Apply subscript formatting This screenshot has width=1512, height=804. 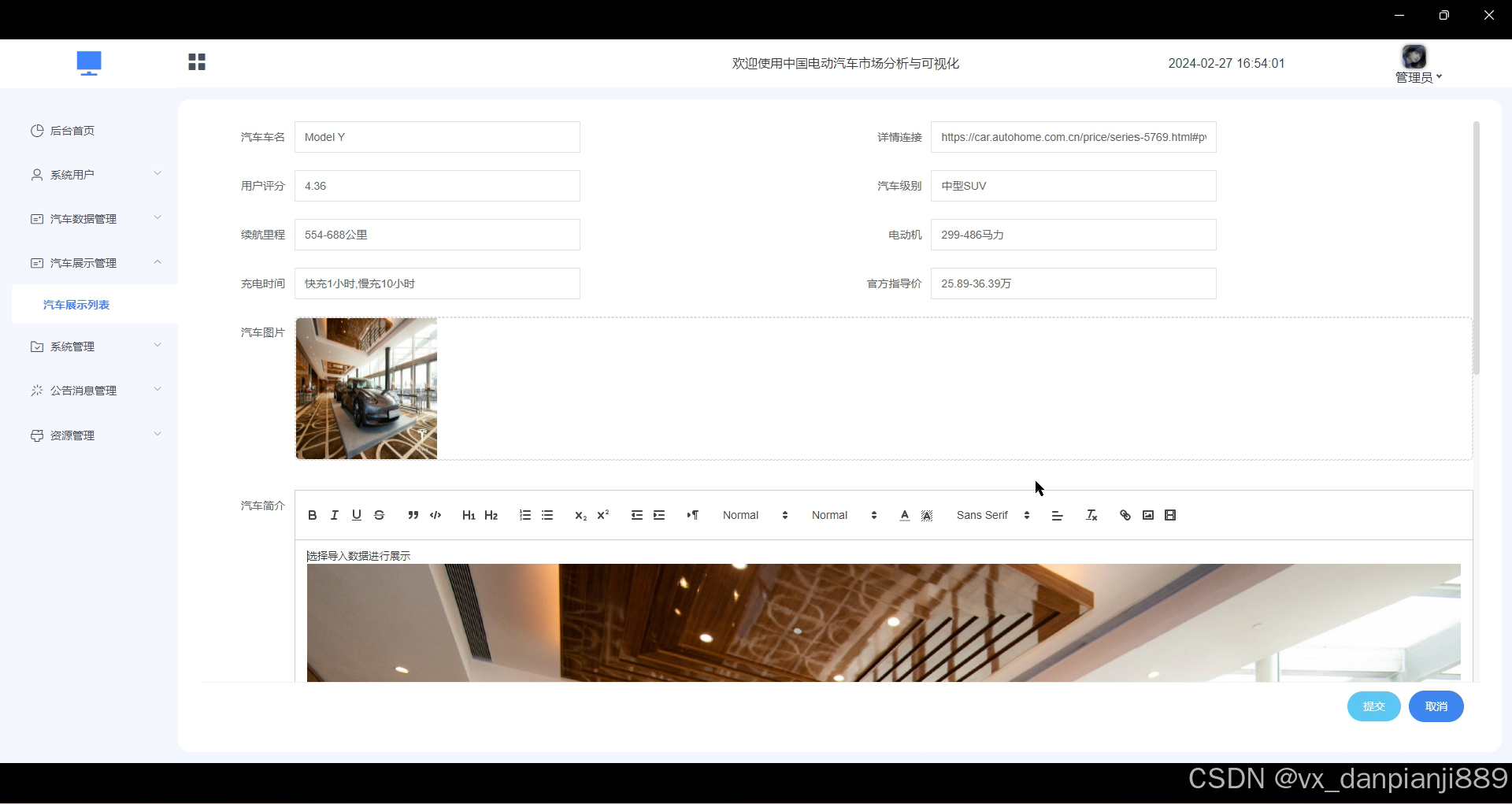[x=581, y=515]
